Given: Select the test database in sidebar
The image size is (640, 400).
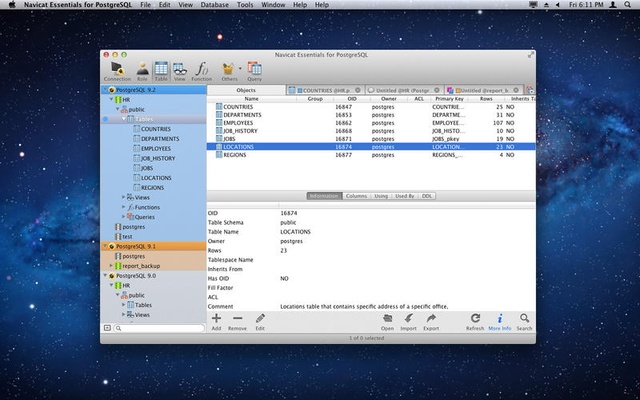Looking at the screenshot, I should pos(127,236).
